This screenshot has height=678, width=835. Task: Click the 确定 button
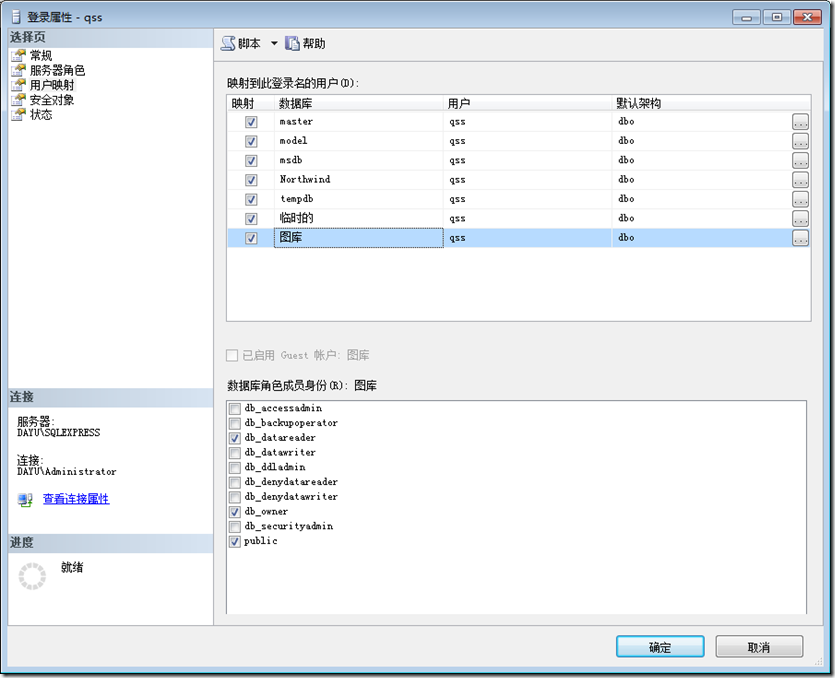coord(660,647)
